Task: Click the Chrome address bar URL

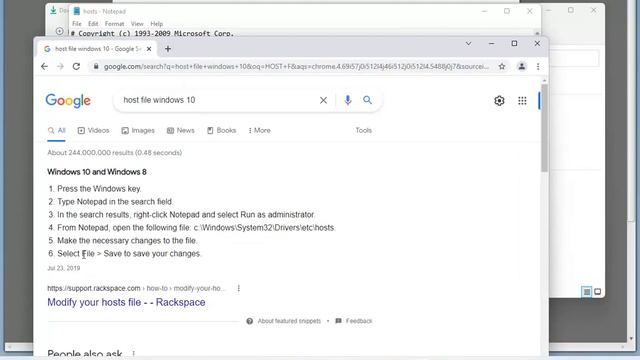Action: pyautogui.click(x=296, y=67)
